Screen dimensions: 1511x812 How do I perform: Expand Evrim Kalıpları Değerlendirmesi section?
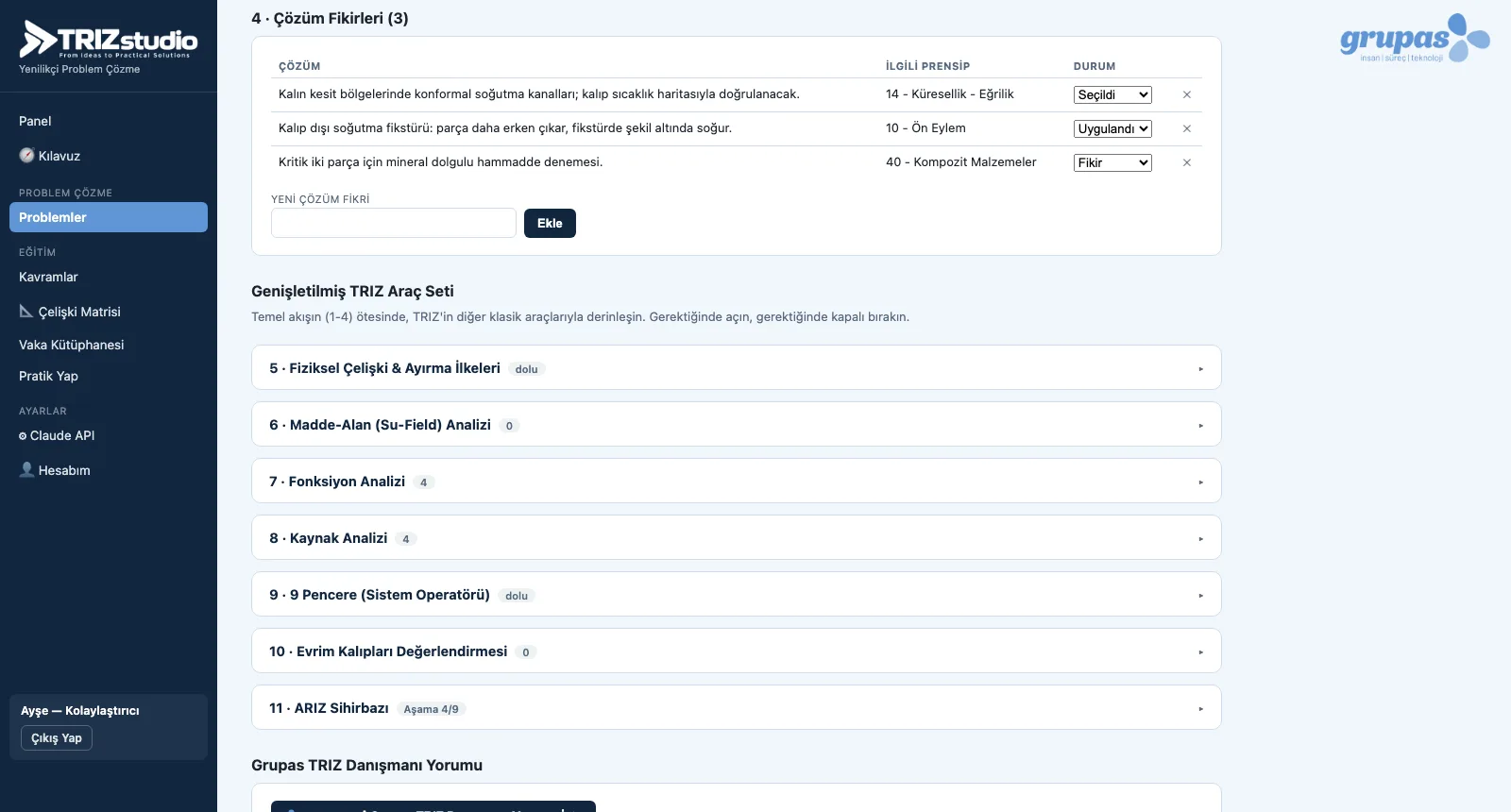(737, 651)
